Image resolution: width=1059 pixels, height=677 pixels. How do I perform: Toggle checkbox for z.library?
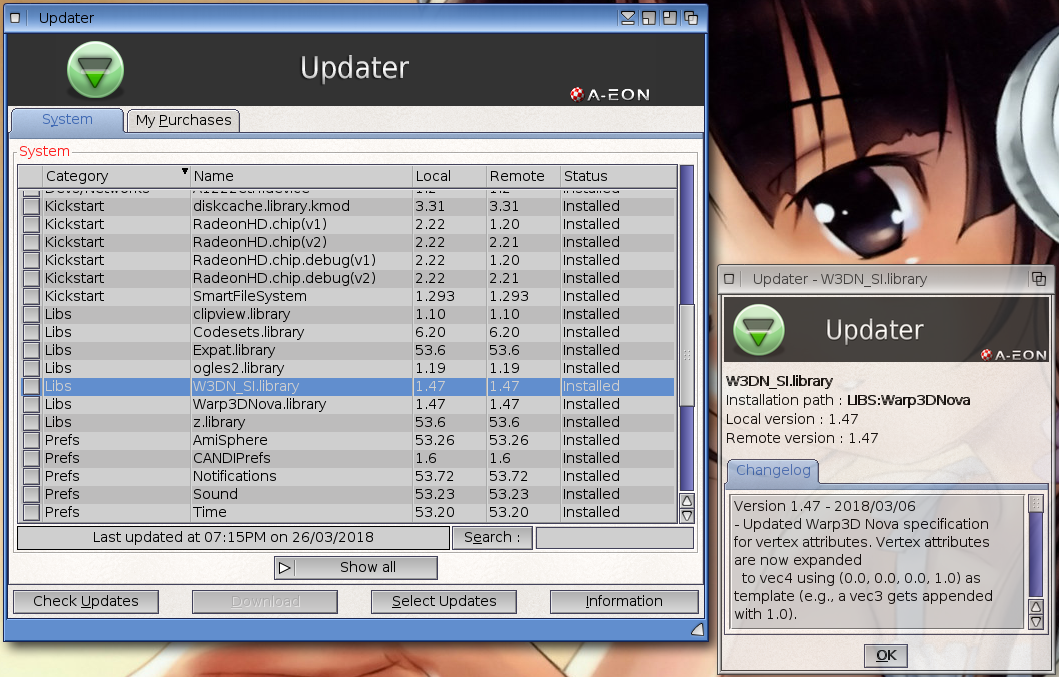point(31,422)
